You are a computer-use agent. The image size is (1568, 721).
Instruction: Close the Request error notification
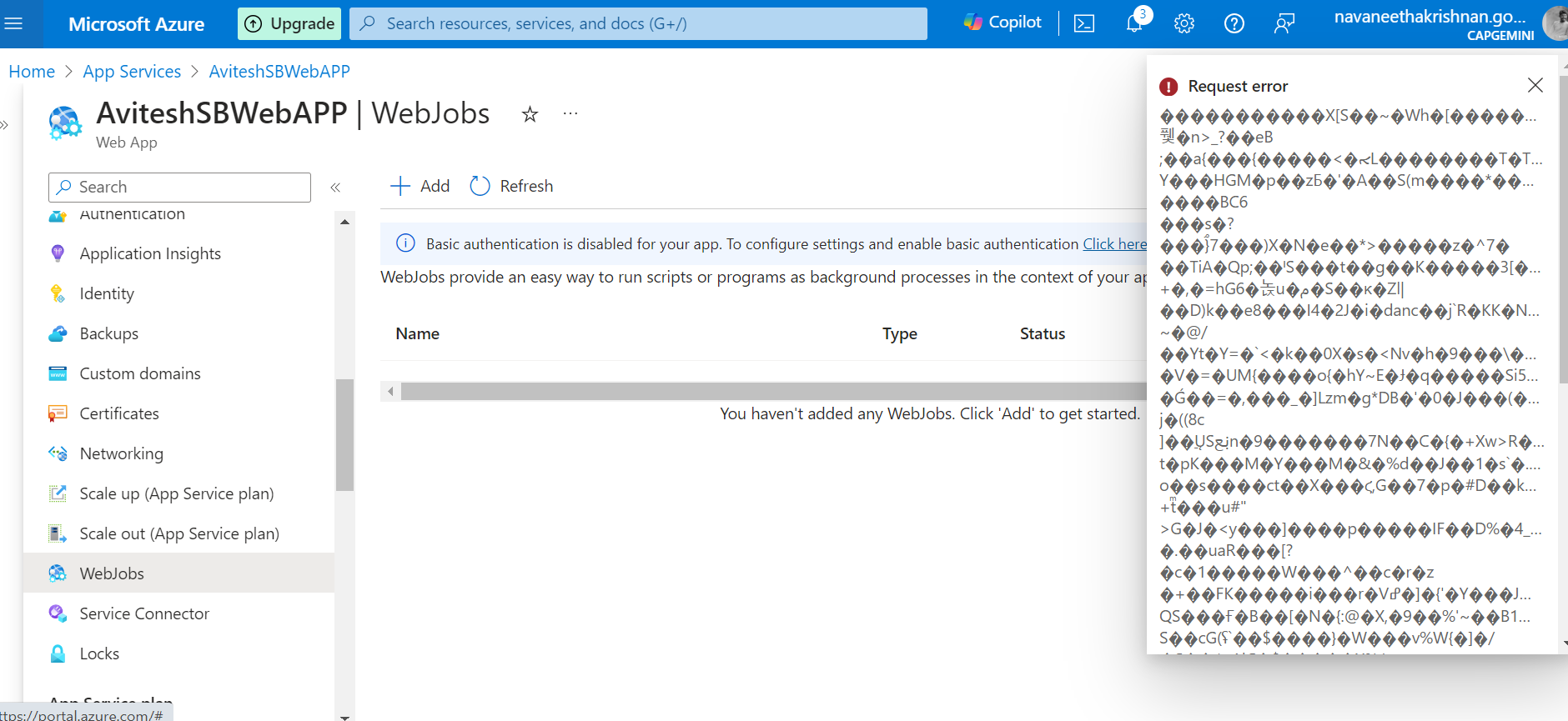pyautogui.click(x=1535, y=85)
